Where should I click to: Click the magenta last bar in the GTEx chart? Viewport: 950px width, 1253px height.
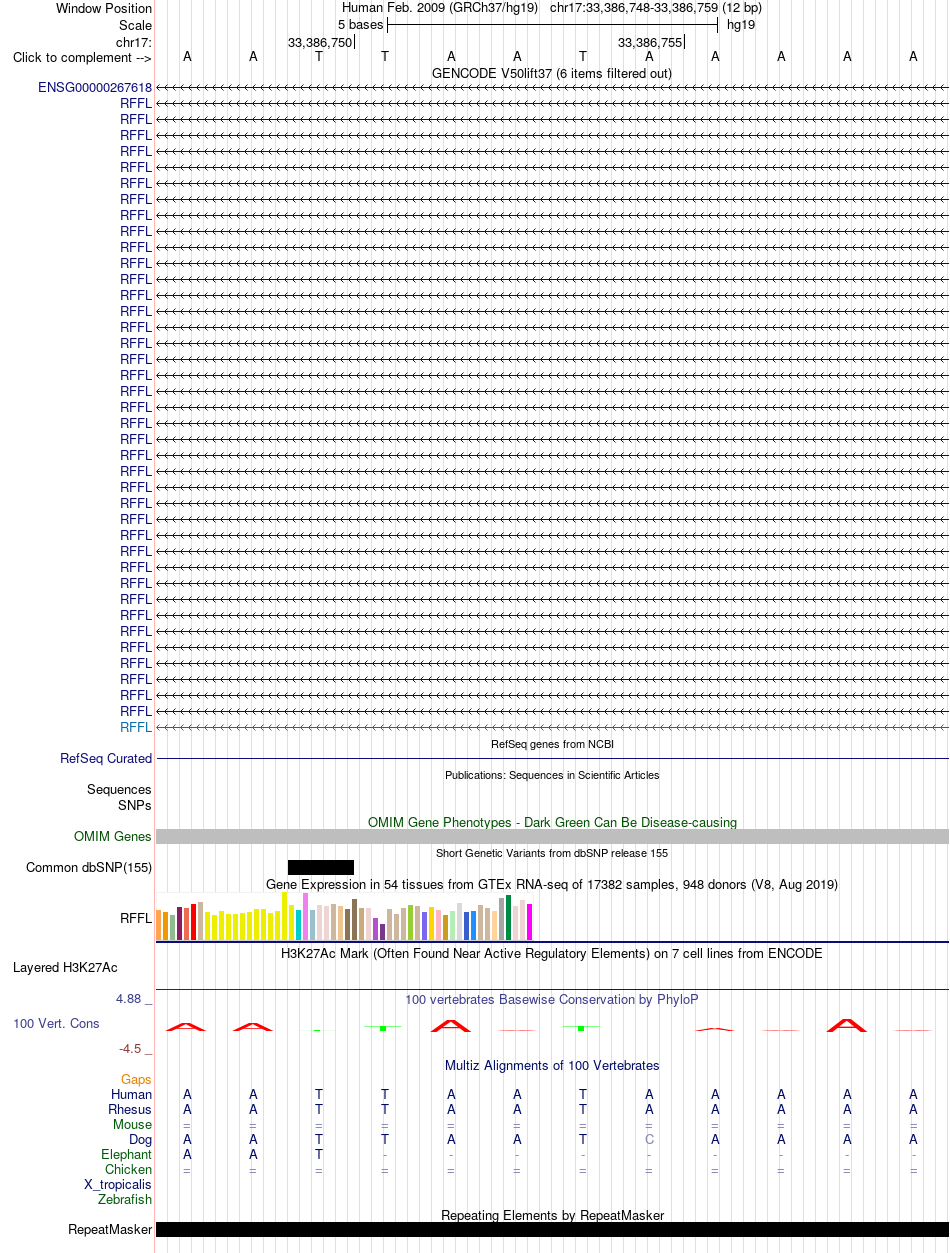point(530,921)
